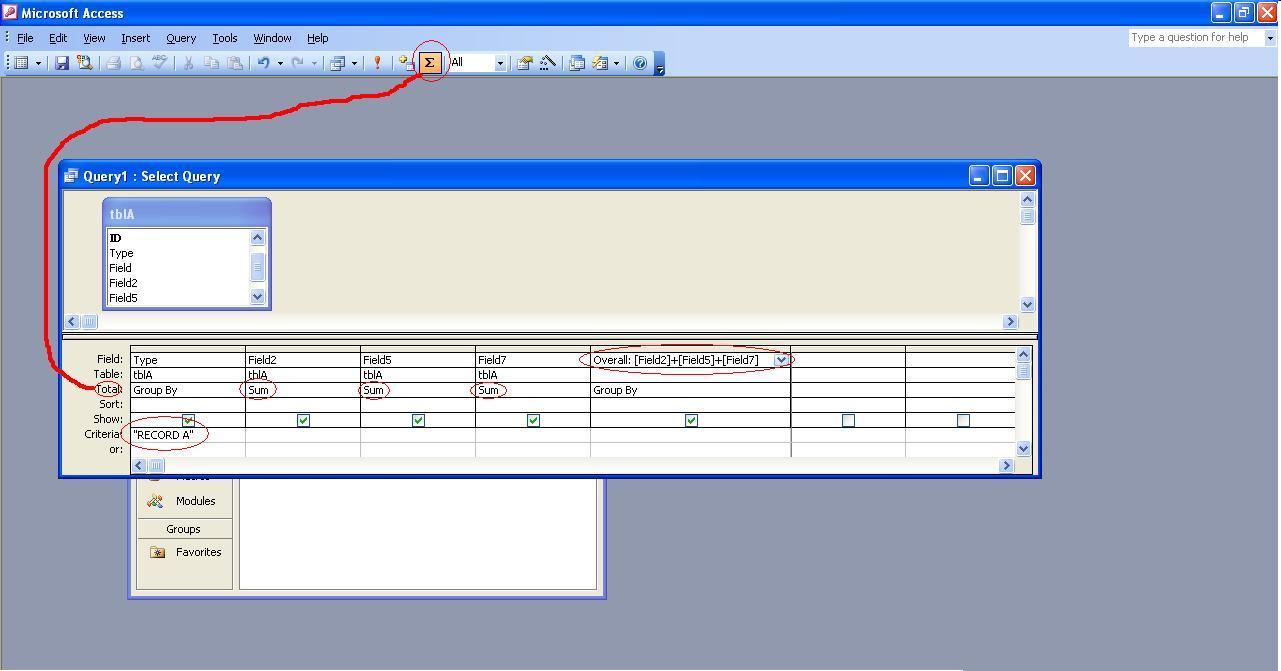Open the Properties toolbar icon
Screen dimensions: 1281x671
pyautogui.click(x=524, y=63)
